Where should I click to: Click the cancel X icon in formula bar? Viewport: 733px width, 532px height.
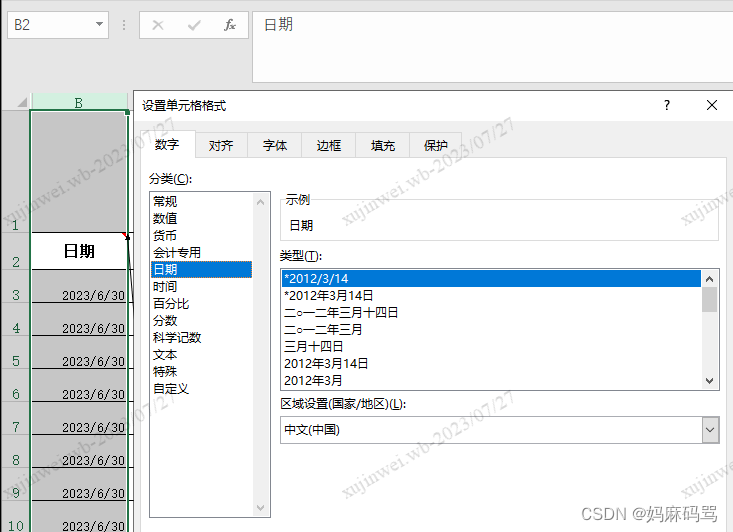pos(158,25)
